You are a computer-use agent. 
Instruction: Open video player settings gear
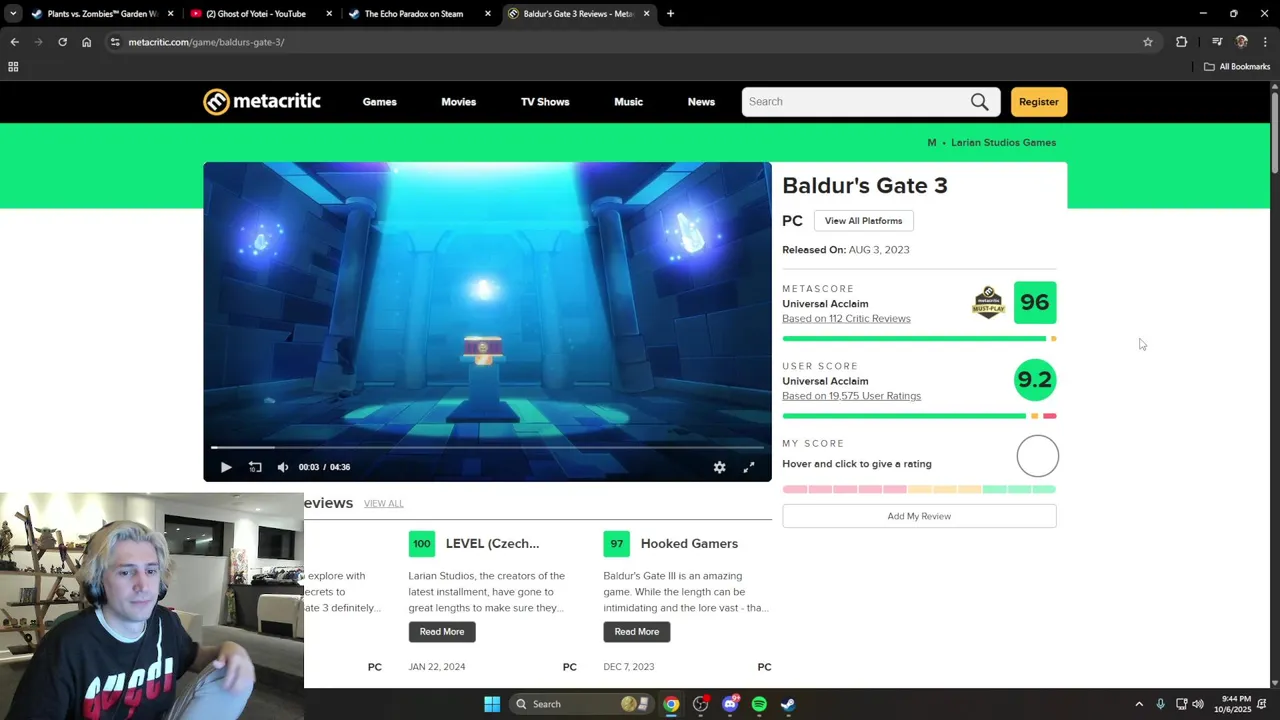coord(719,467)
